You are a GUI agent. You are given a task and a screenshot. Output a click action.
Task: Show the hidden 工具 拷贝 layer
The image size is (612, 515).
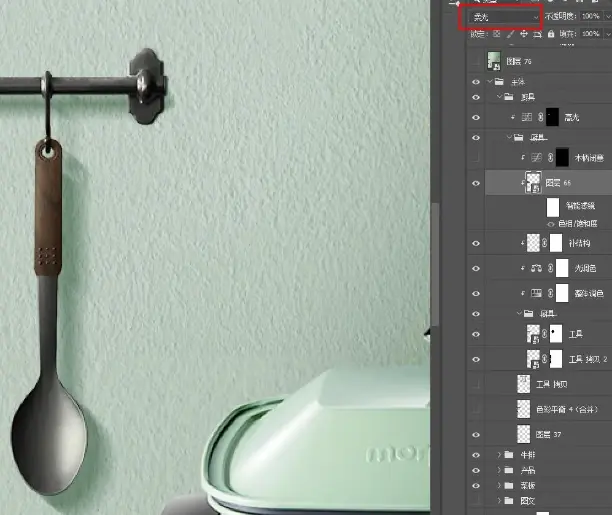pos(476,384)
